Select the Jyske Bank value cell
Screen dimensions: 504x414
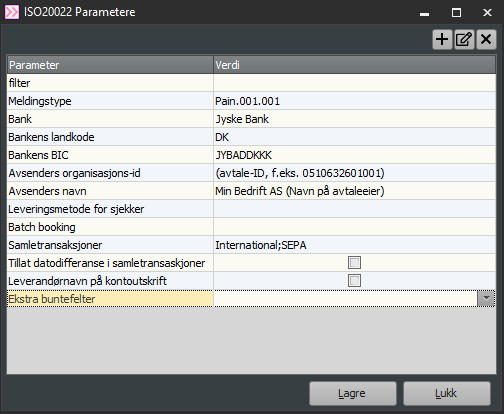[x=355, y=119]
